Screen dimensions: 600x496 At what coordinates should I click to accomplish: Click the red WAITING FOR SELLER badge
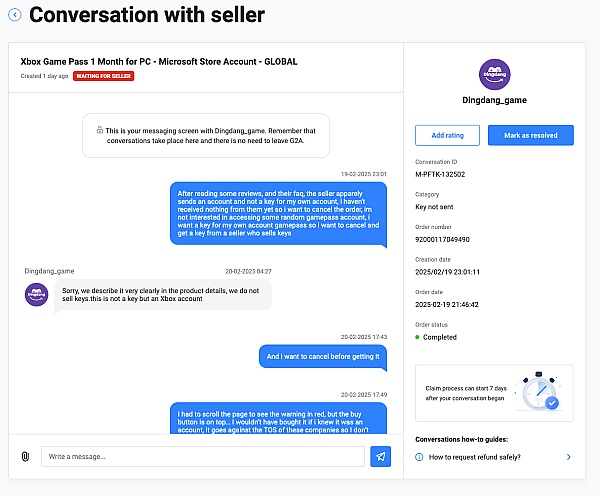(103, 76)
